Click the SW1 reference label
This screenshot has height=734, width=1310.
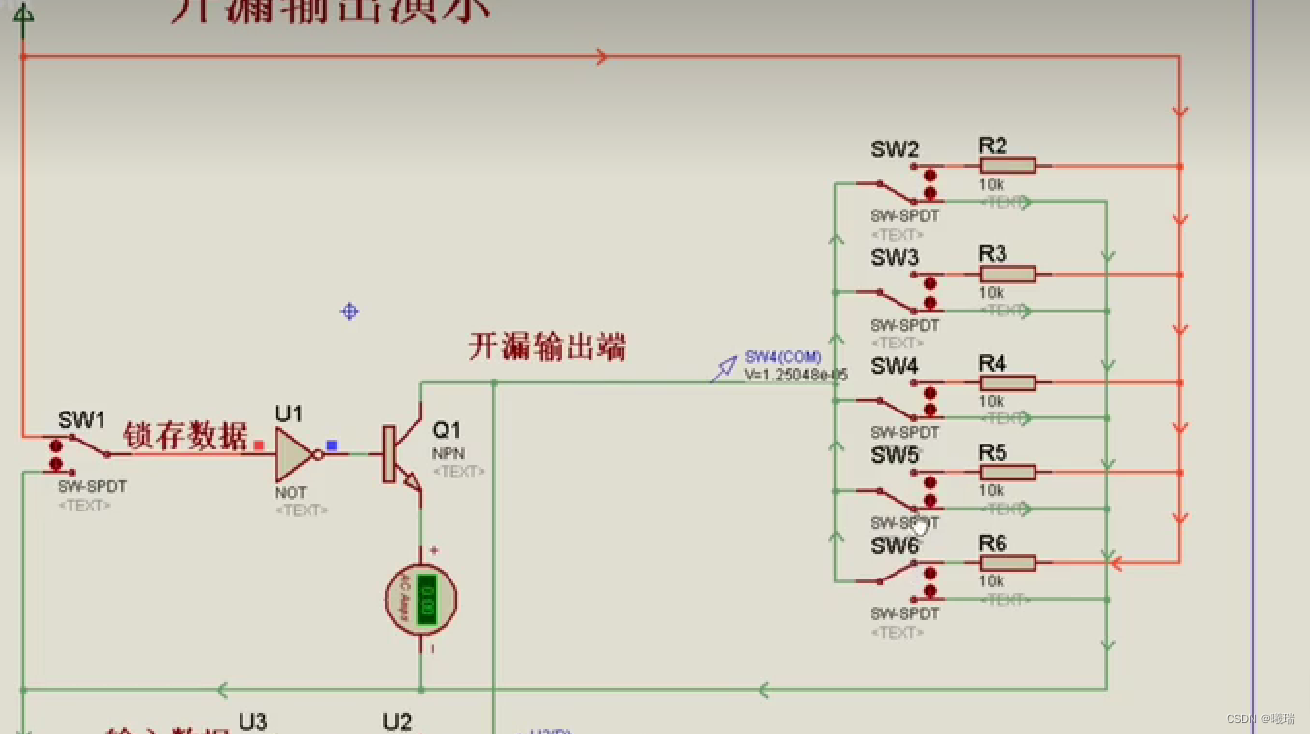tap(81, 420)
